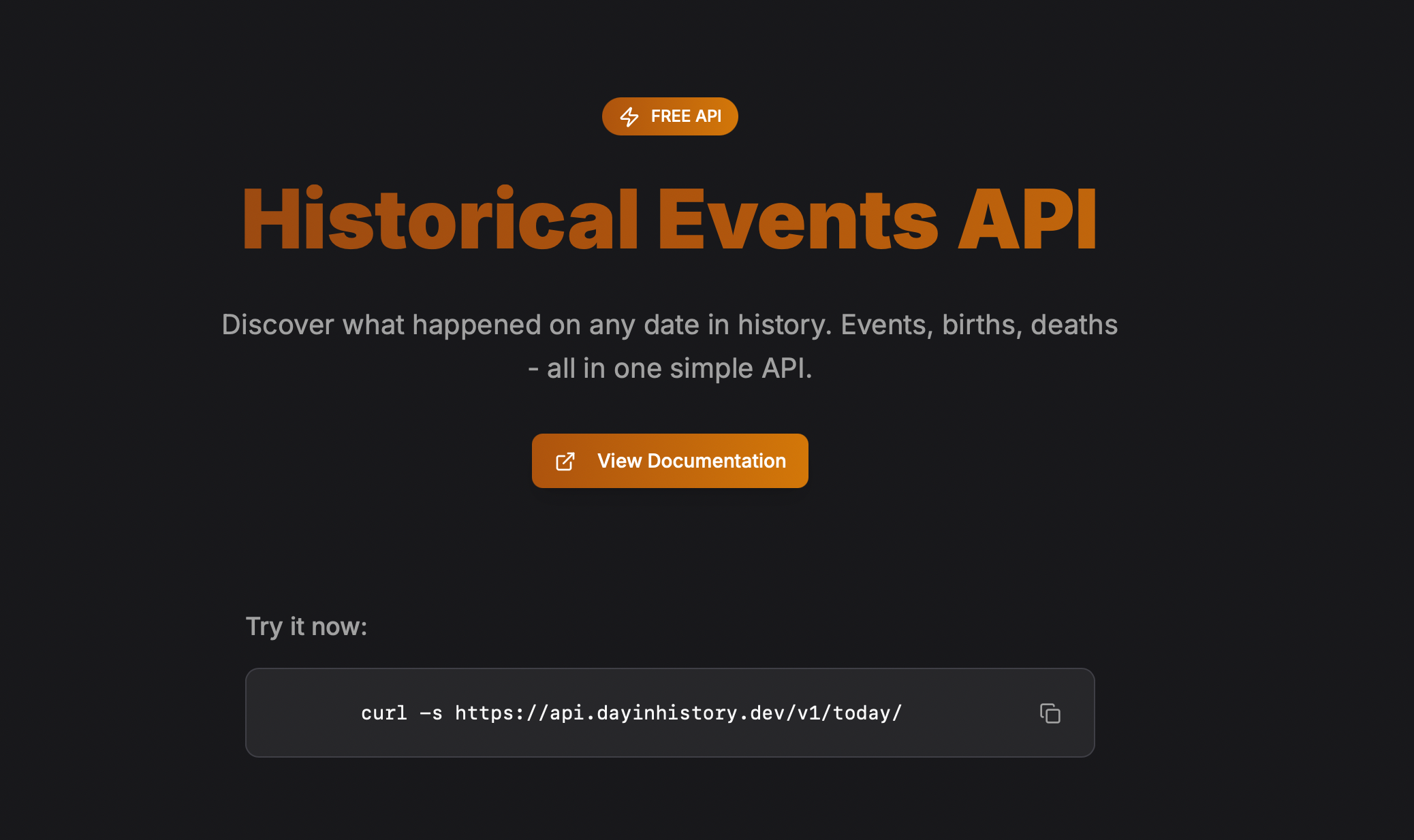Click the orange View Documentation button
Image resolution: width=1414 pixels, height=840 pixels.
click(670, 460)
